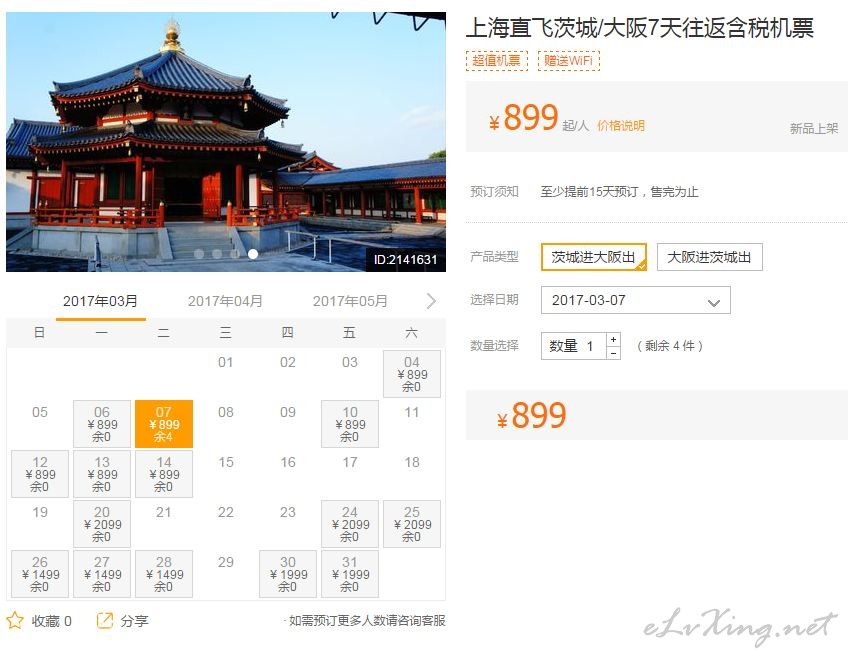Go to next months with right chevron arrow
Image resolution: width=848 pixels, height=660 pixels.
[431, 301]
